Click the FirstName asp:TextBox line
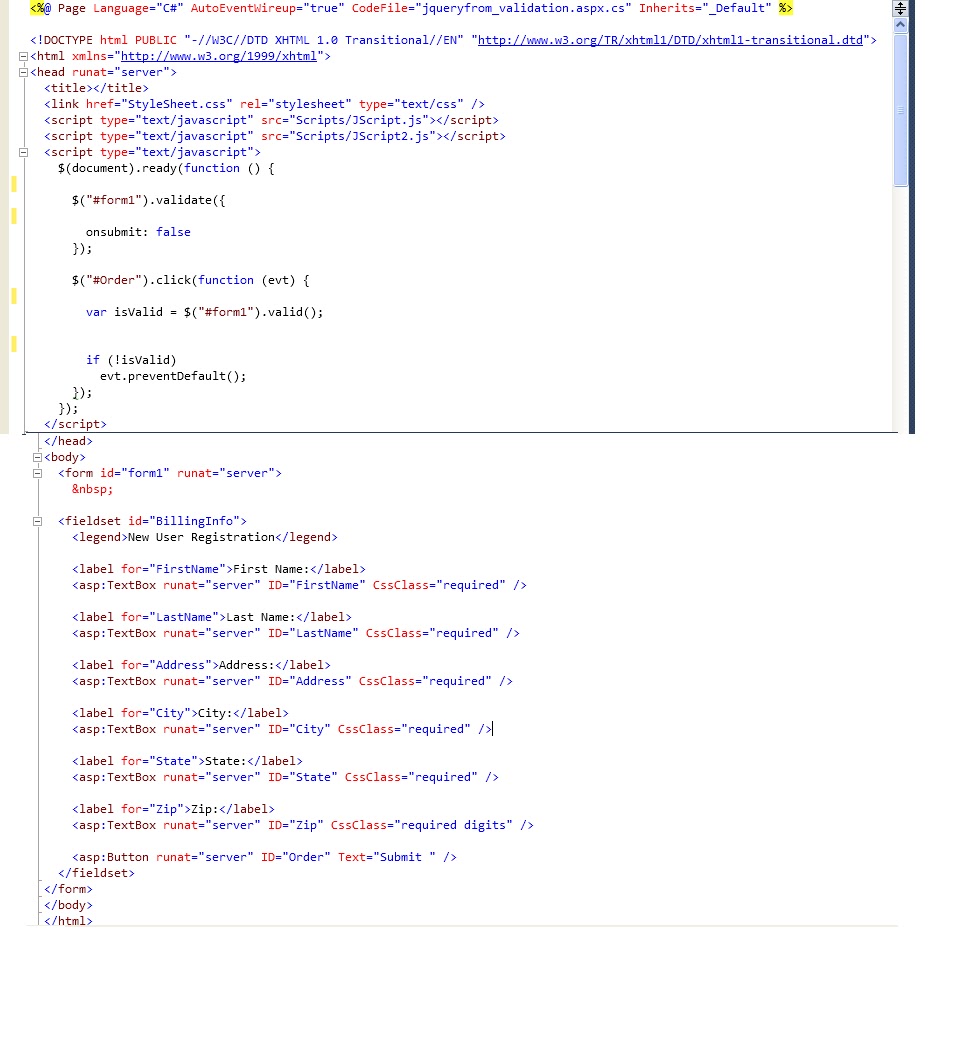970x1045 pixels. coord(299,585)
